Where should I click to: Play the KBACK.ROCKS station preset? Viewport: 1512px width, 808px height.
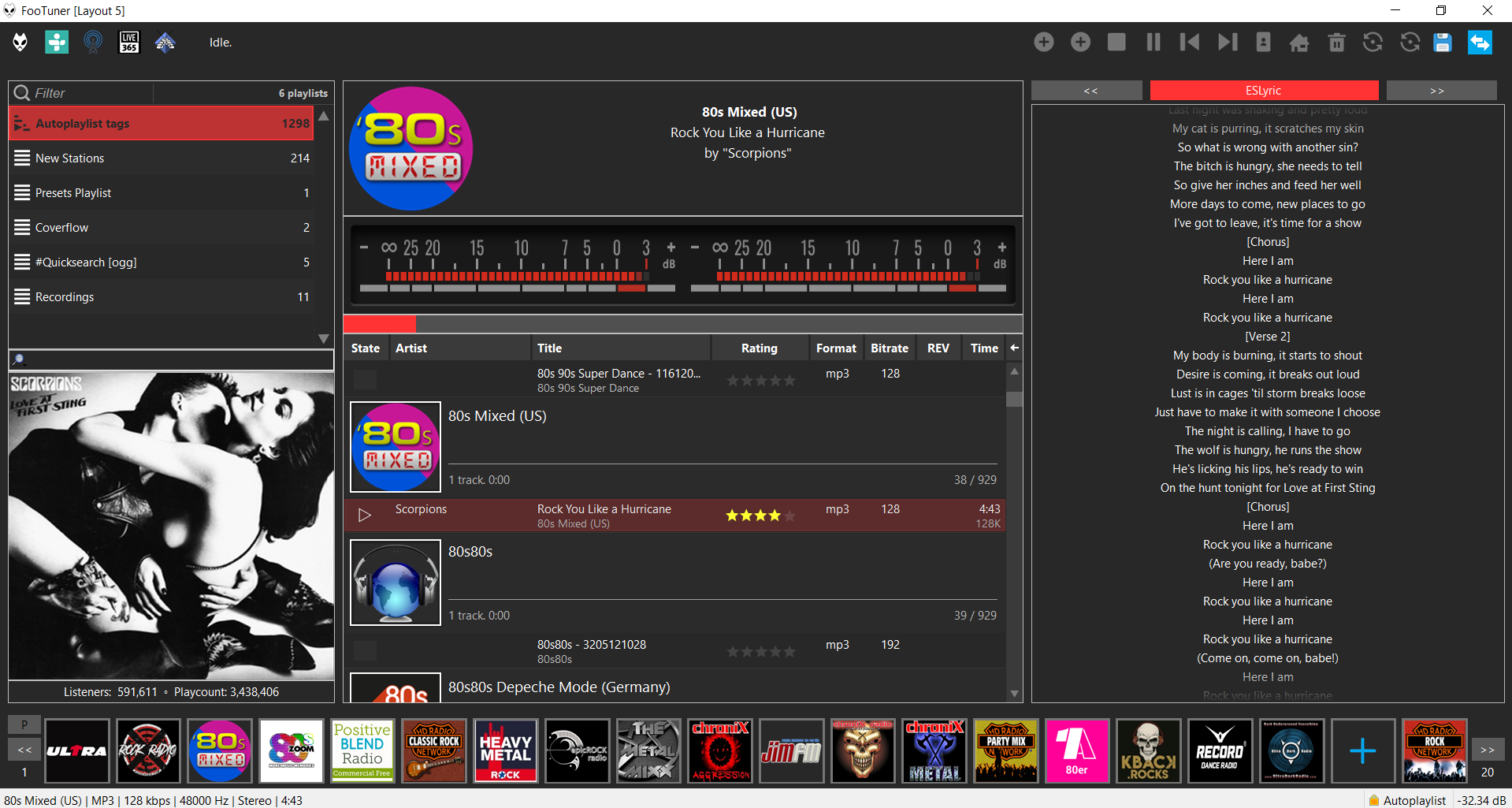click(1148, 750)
